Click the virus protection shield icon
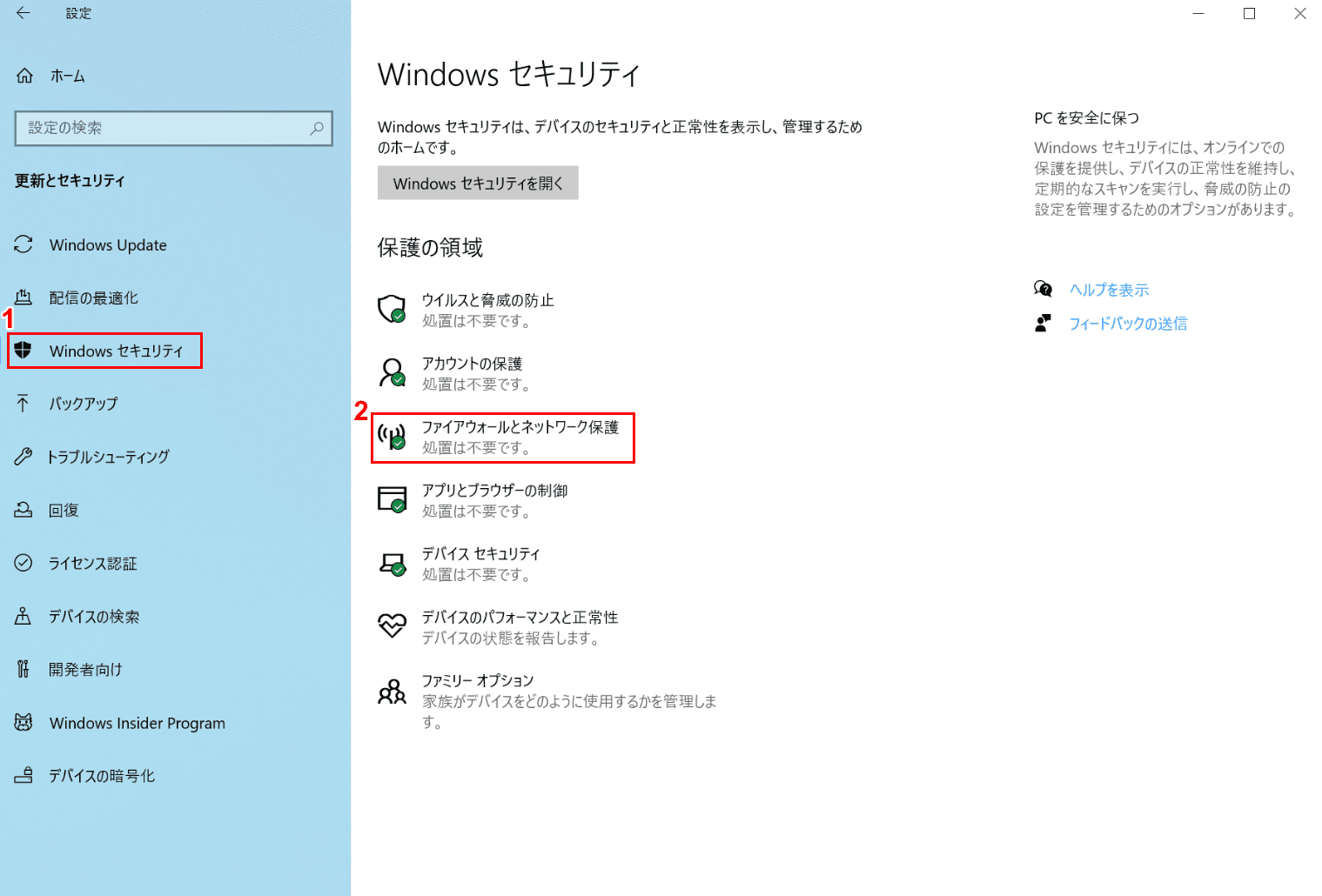This screenshot has height=896, width=1322. coord(392,309)
